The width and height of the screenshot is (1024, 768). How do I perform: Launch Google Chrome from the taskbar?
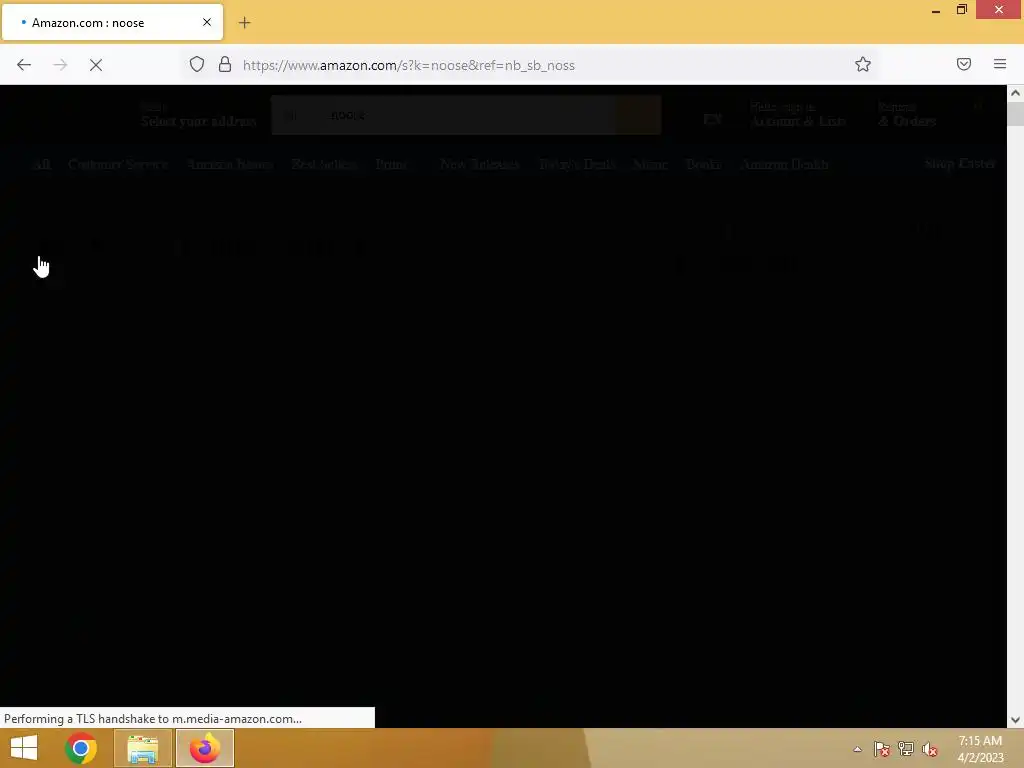coord(81,748)
